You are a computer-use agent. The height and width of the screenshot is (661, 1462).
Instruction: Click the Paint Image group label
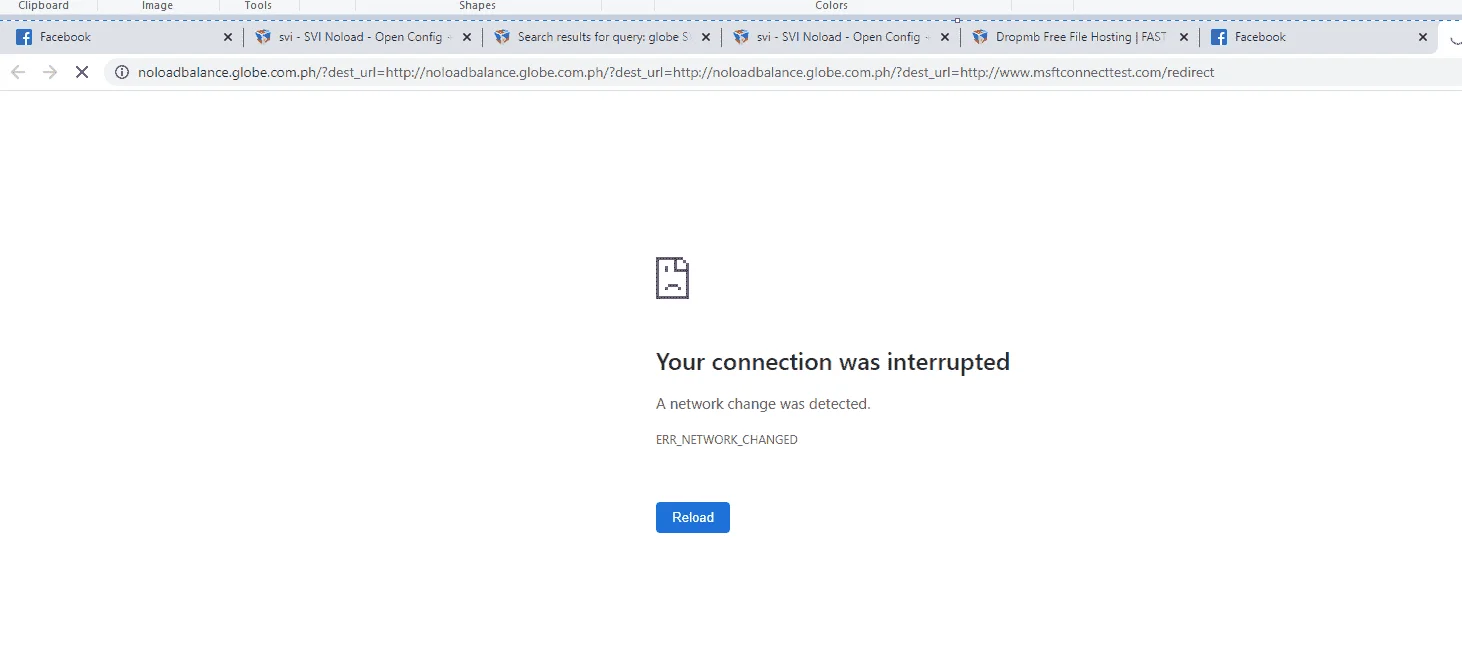pos(158,6)
